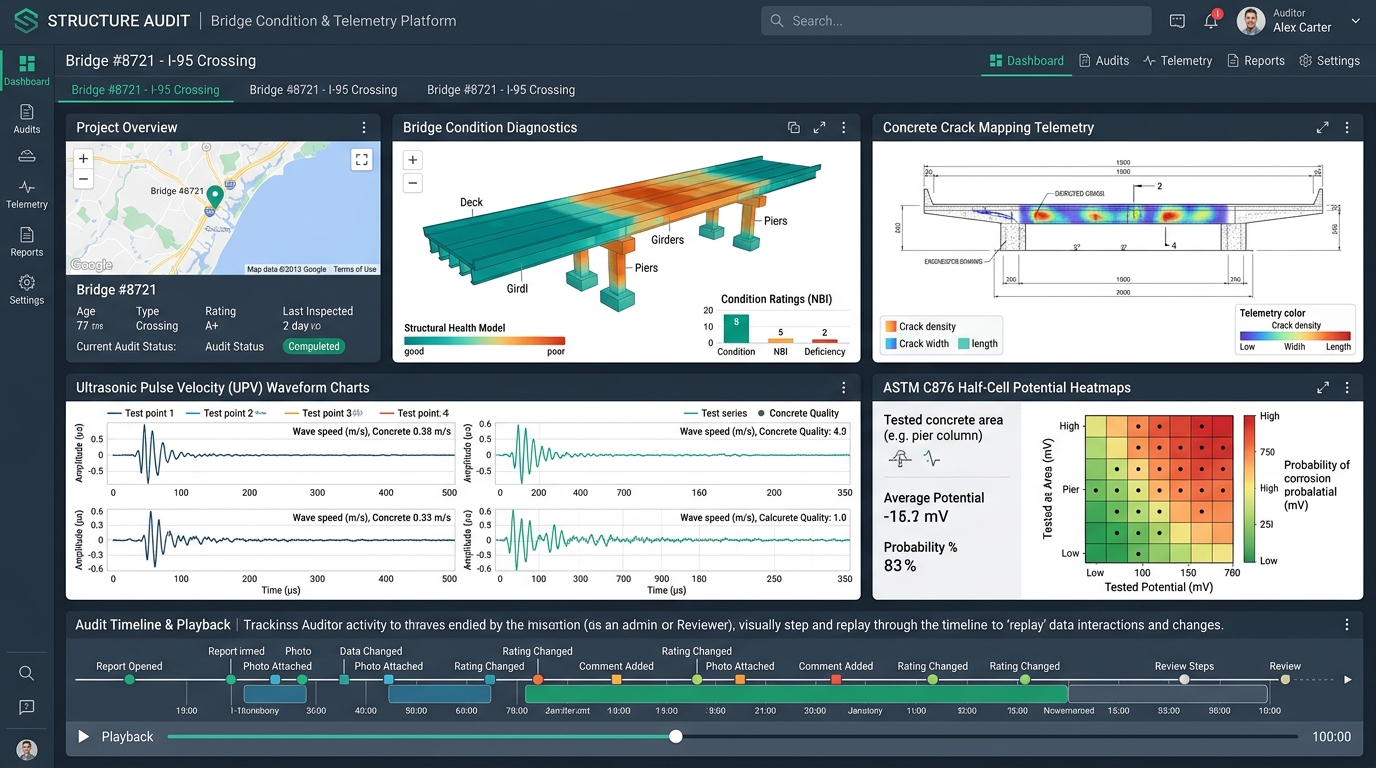The height and width of the screenshot is (768, 1376).
Task: Open the Project Overview three-dot menu
Action: [x=364, y=128]
